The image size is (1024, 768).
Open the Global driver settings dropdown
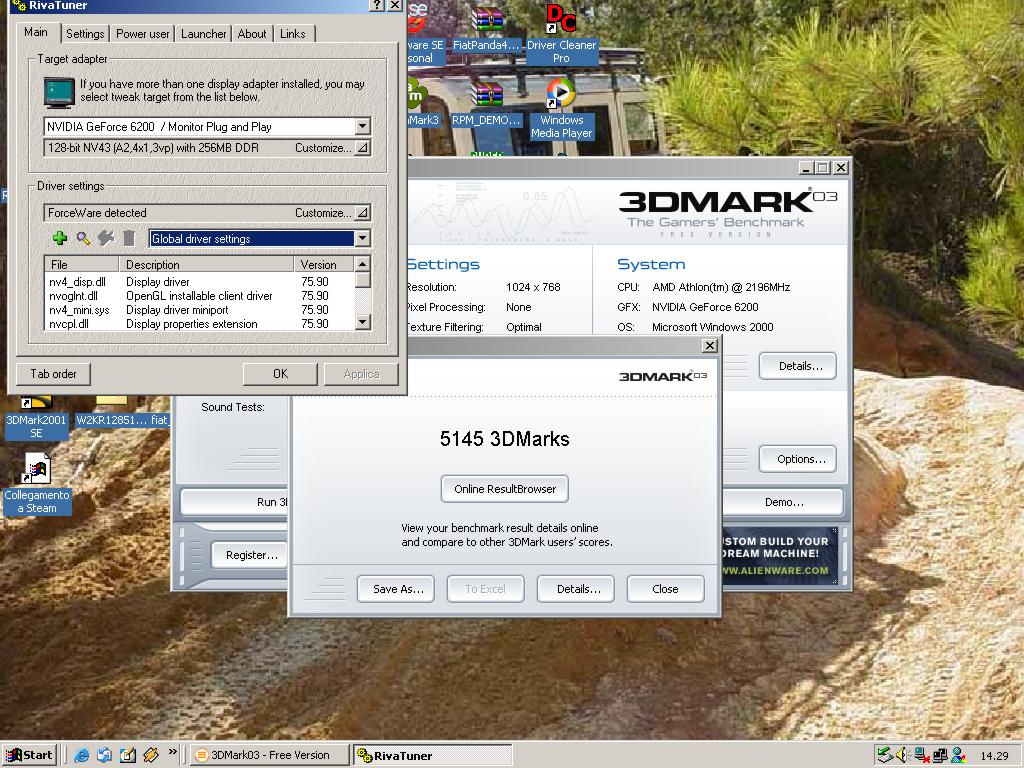pos(362,238)
